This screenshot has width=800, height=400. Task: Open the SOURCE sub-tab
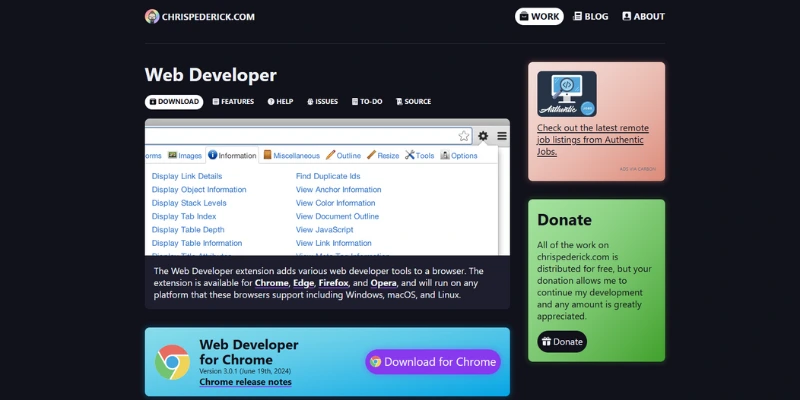(x=413, y=102)
